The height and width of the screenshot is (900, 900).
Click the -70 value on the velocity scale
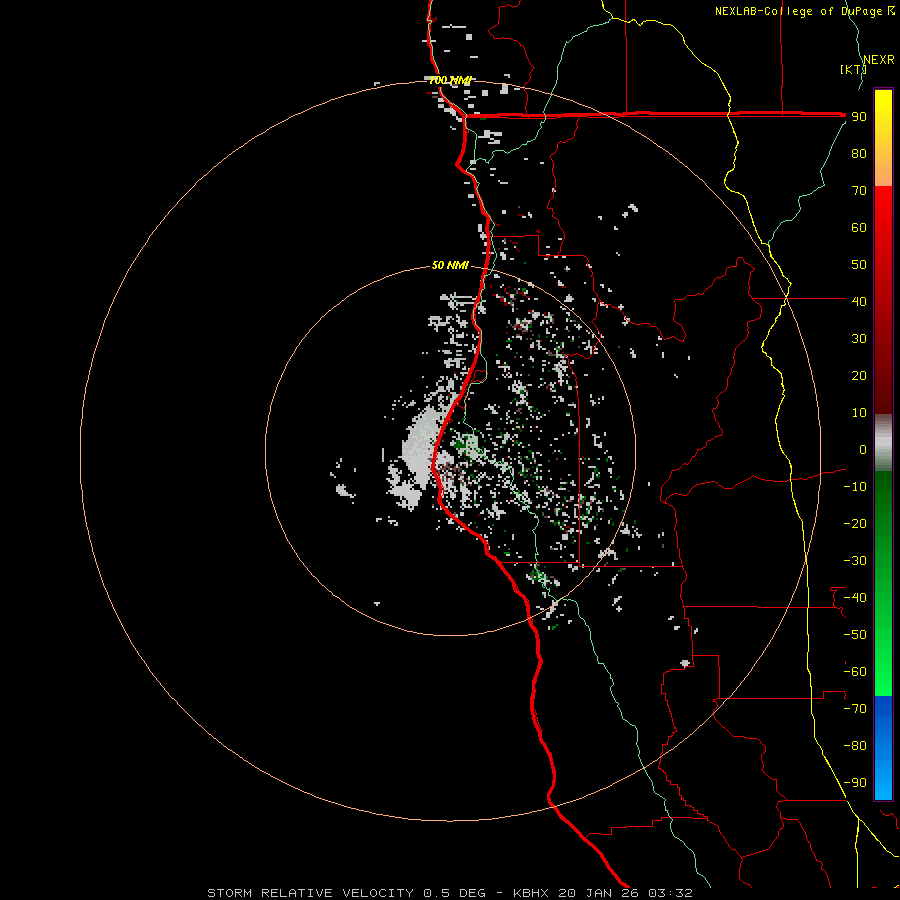[855, 709]
